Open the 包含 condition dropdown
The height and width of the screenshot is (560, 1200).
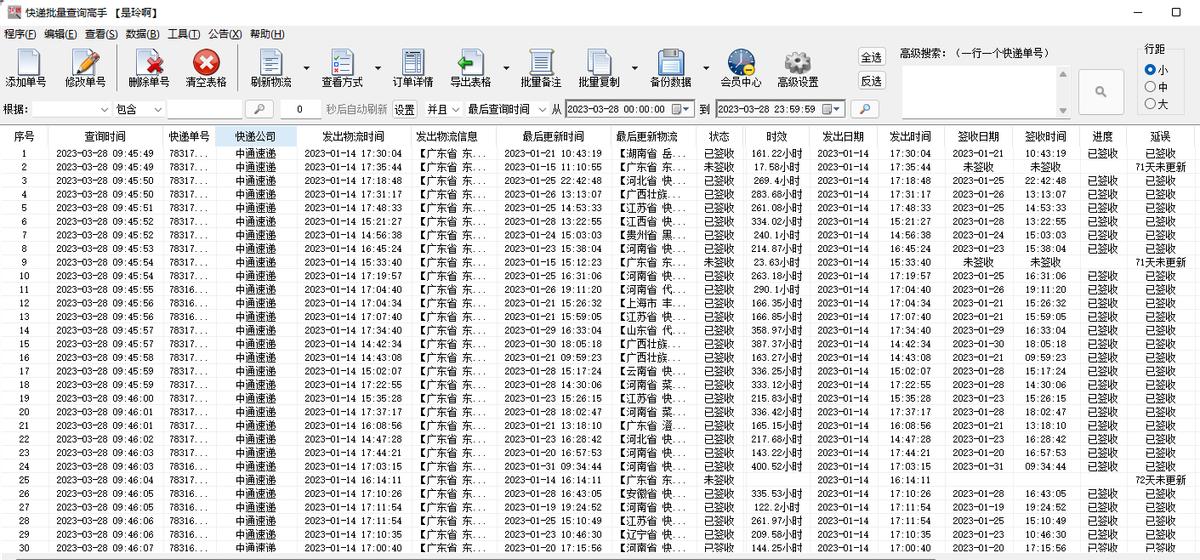tap(138, 109)
